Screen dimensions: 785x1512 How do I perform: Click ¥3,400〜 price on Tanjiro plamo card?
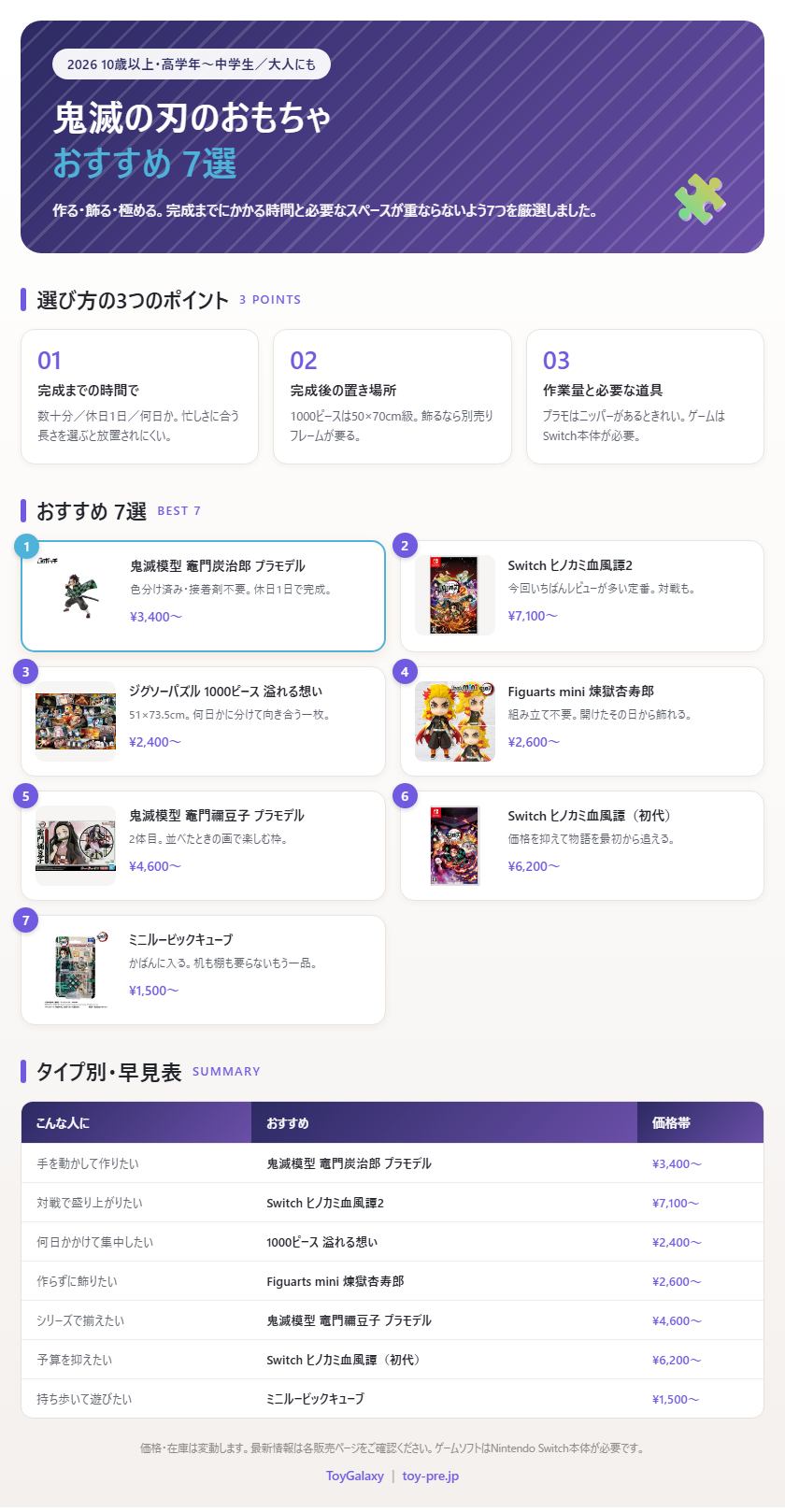[x=156, y=617]
